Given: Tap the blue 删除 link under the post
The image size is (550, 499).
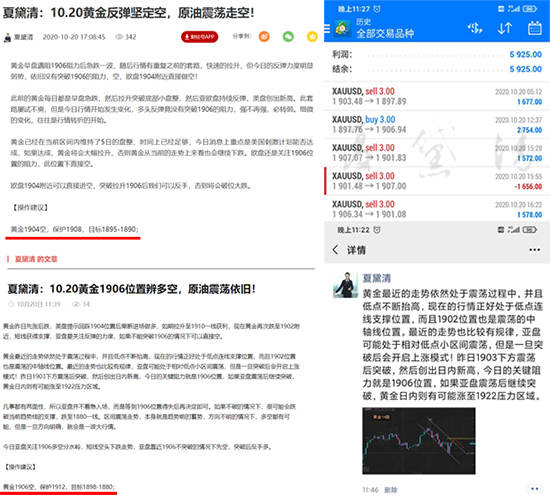Looking at the screenshot, I should [391, 490].
